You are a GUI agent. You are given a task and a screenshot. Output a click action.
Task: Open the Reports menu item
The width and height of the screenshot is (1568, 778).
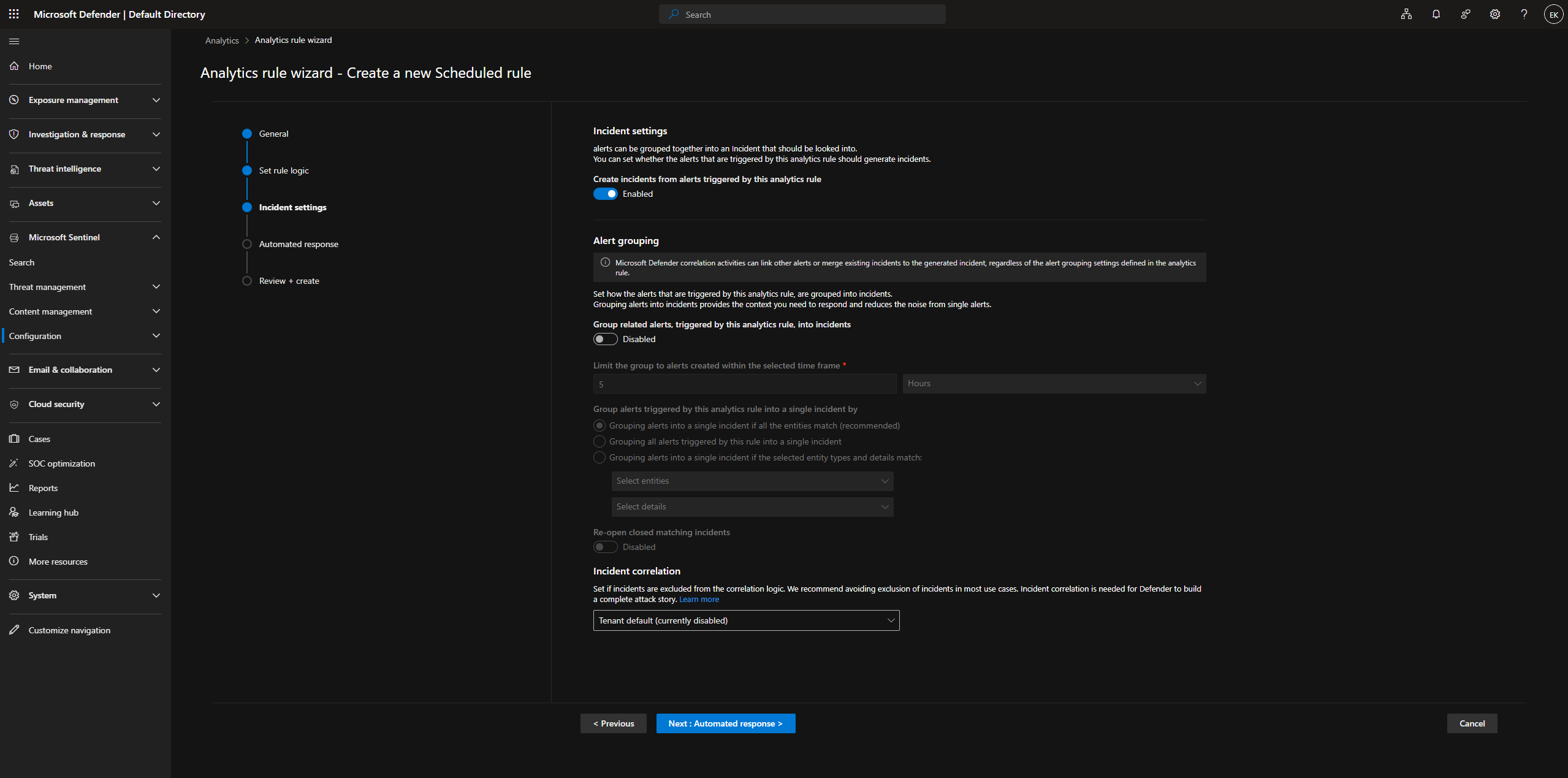click(x=43, y=488)
